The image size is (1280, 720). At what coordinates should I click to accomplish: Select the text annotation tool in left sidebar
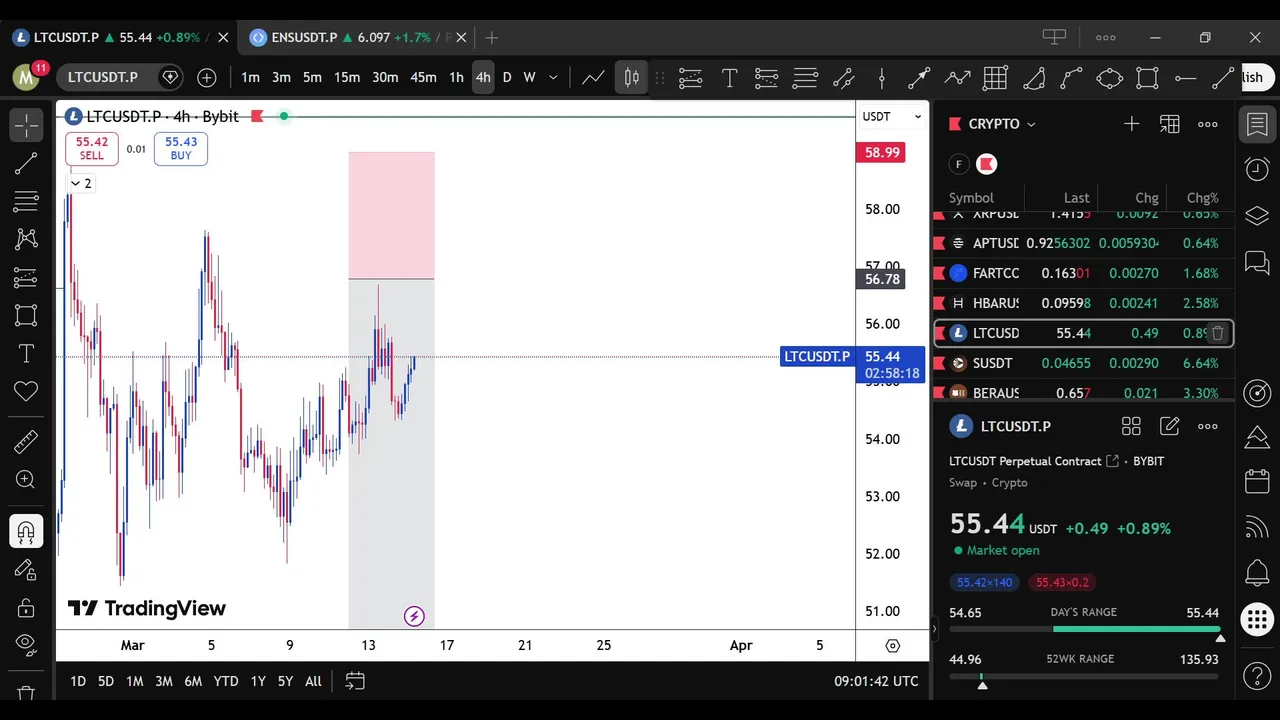(x=27, y=353)
